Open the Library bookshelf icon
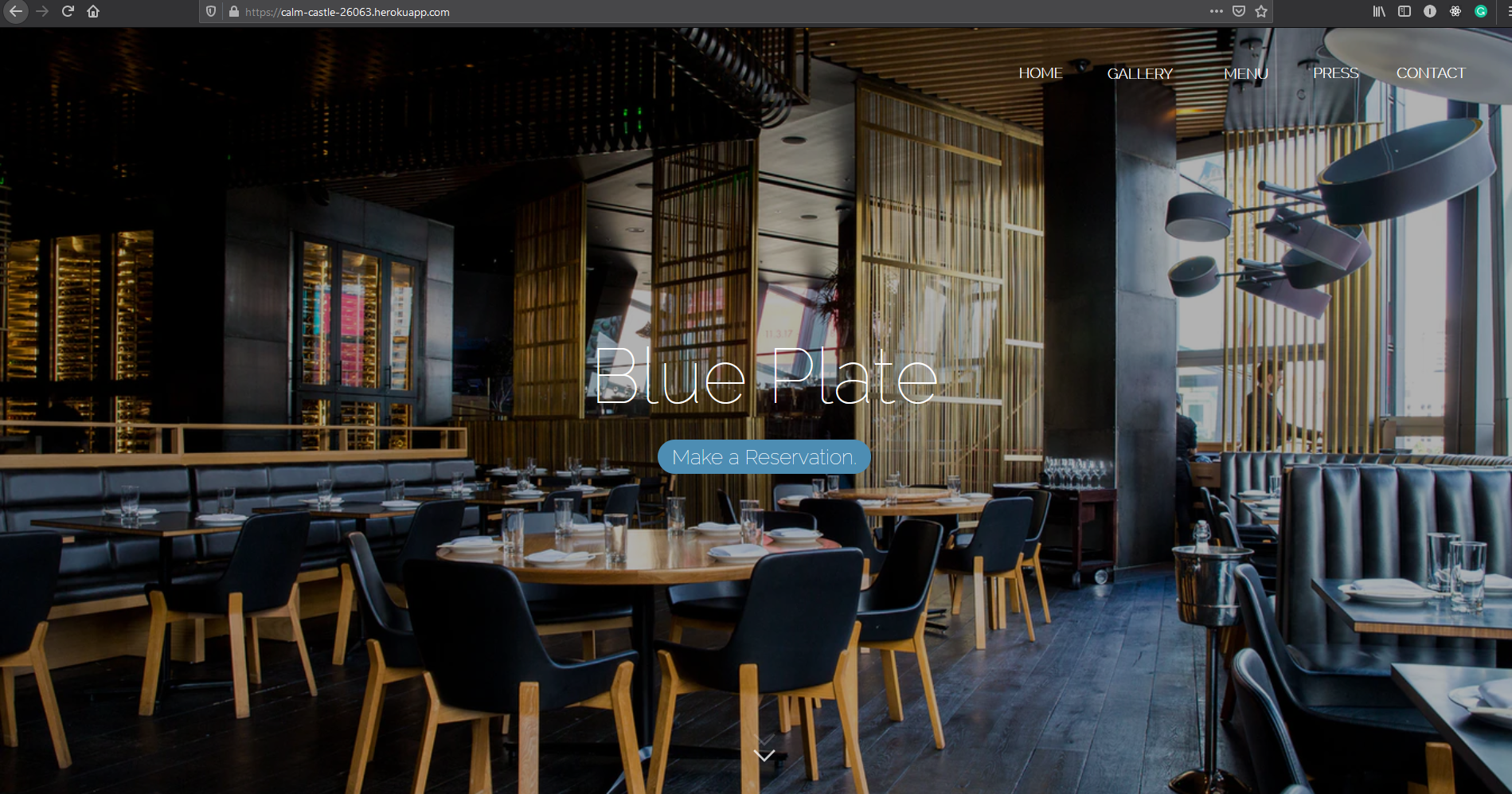The width and height of the screenshot is (1512, 794). [1379, 11]
